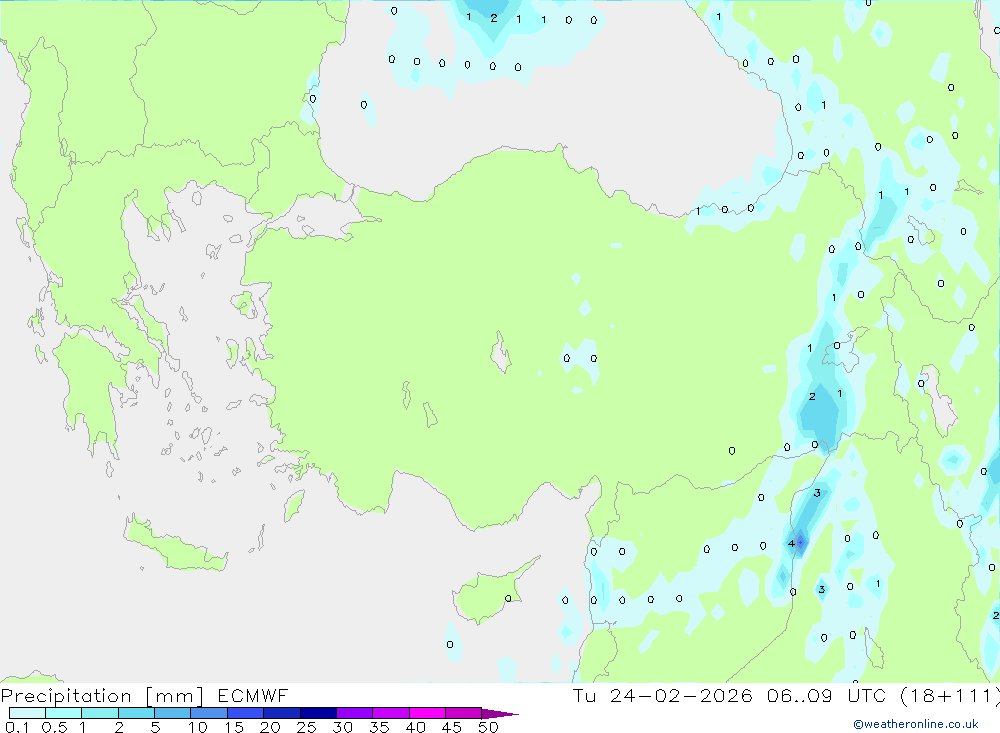Pick the 0.5 to 1 mm legend swatch
Screen dimensions: 1000x733
[x=64, y=713]
